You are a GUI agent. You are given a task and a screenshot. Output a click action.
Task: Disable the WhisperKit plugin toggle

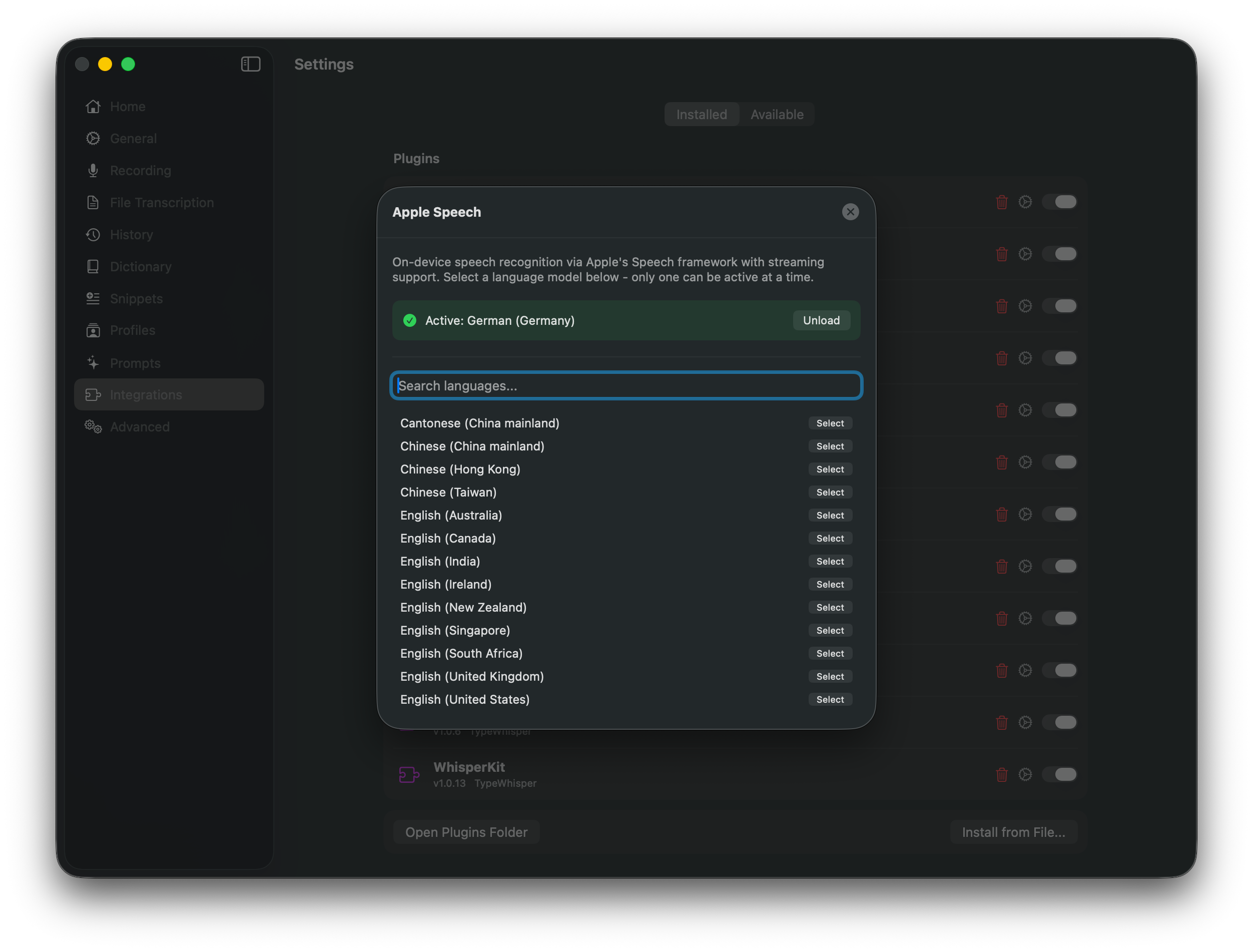tap(1060, 775)
